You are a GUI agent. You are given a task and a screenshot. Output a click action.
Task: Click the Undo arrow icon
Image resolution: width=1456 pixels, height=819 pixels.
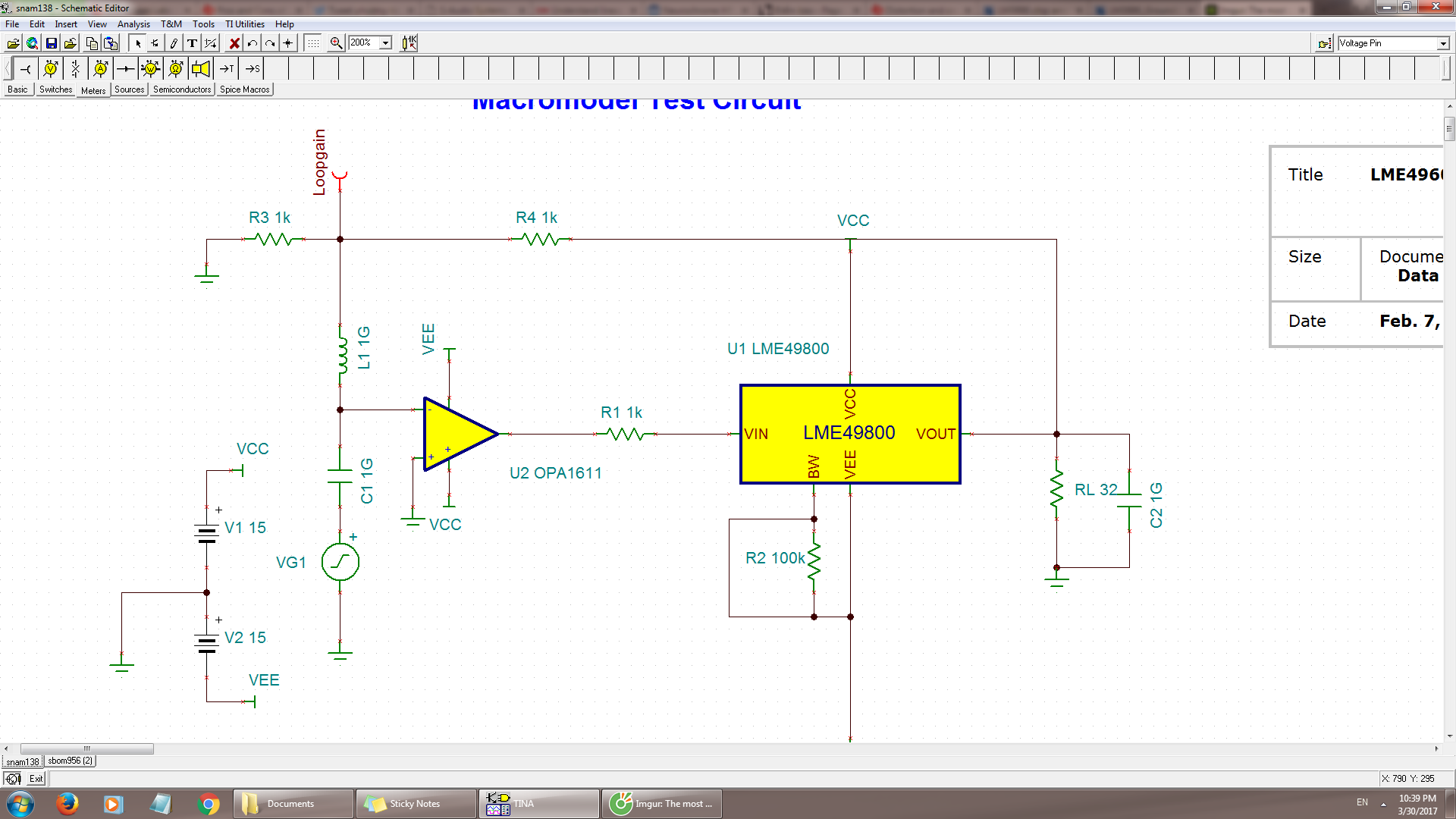pos(253,43)
